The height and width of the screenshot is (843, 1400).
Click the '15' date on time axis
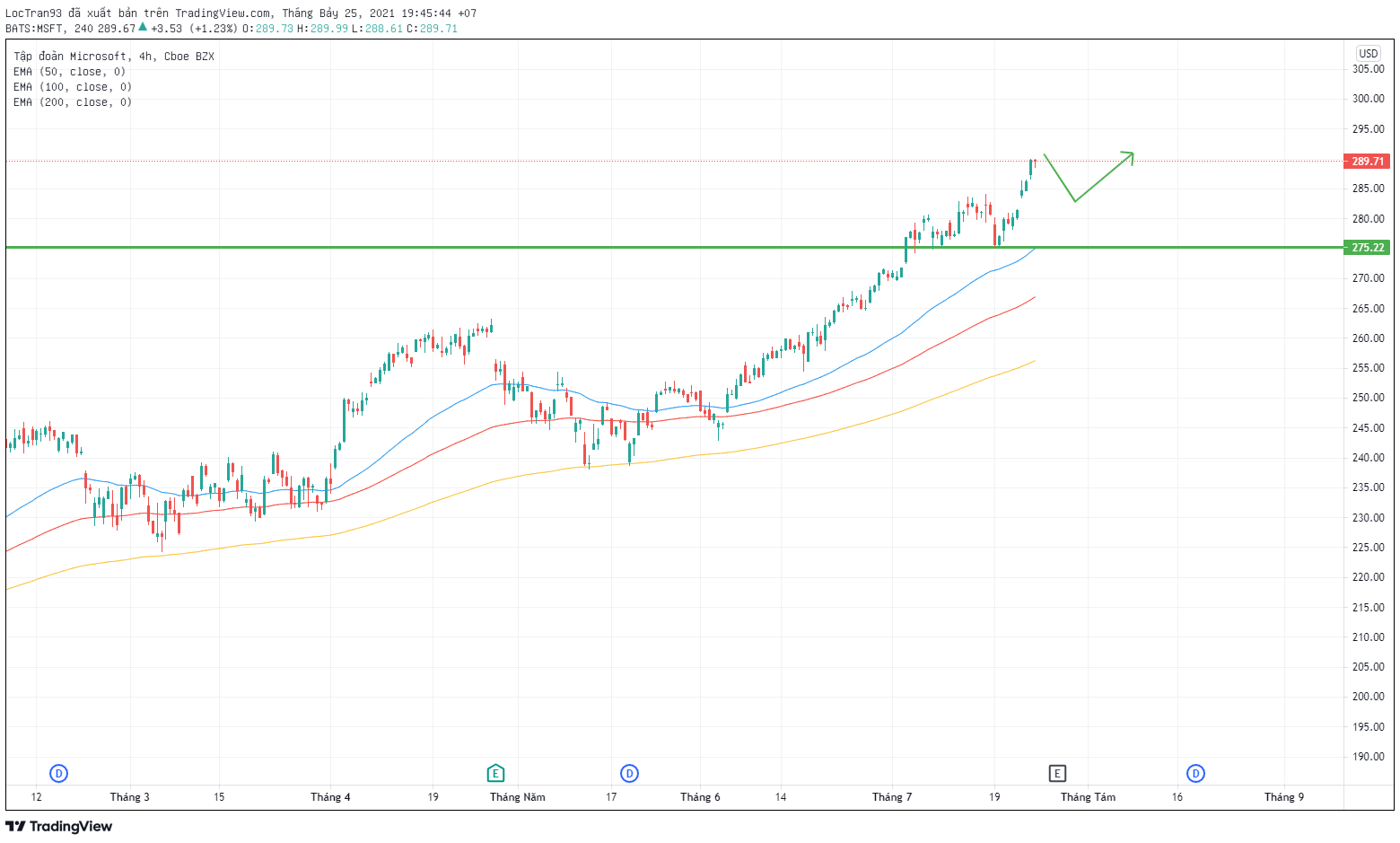coord(219,797)
